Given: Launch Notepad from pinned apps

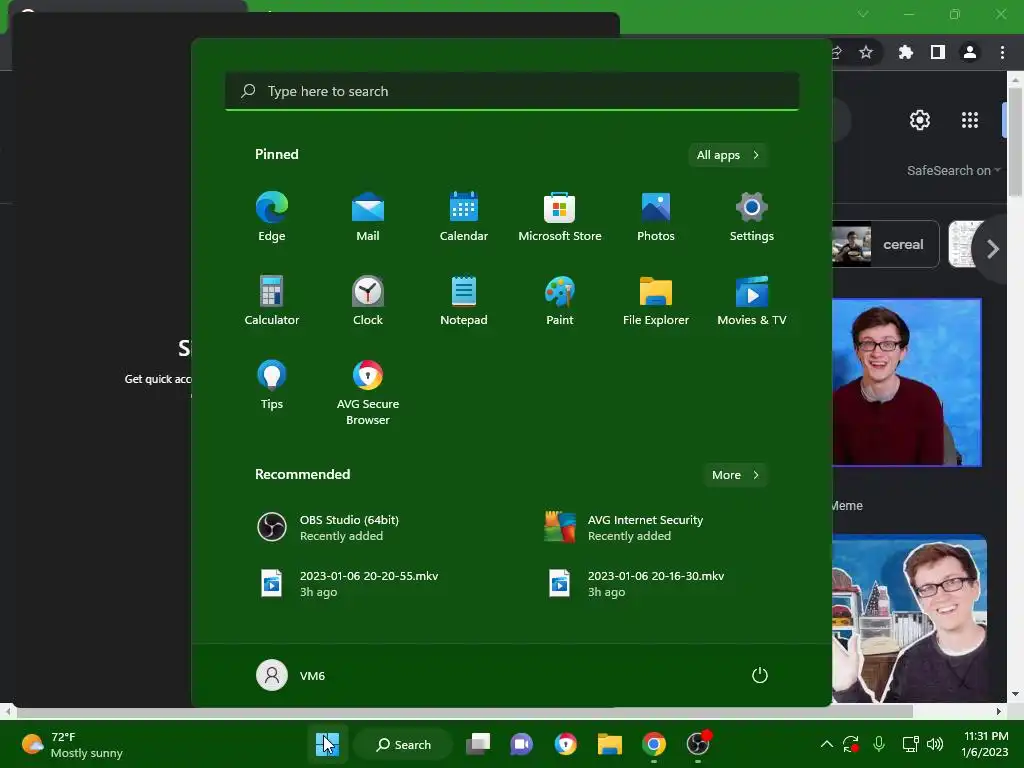Looking at the screenshot, I should click(x=464, y=301).
